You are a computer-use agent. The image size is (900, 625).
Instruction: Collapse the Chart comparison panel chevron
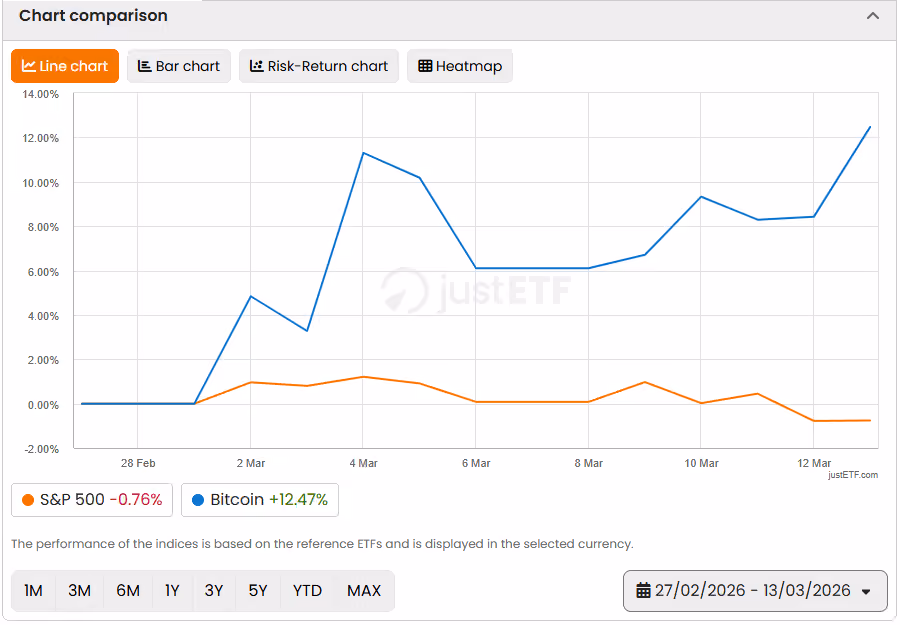click(872, 16)
